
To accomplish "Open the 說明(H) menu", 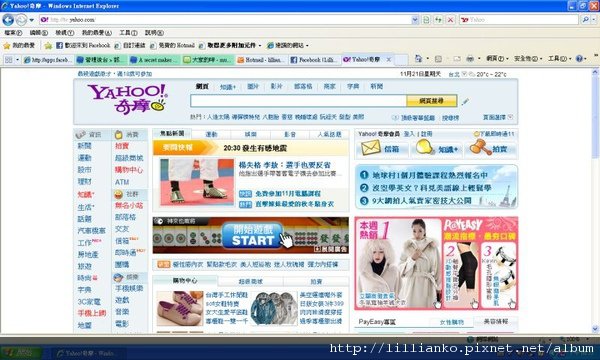I will (x=154, y=33).
